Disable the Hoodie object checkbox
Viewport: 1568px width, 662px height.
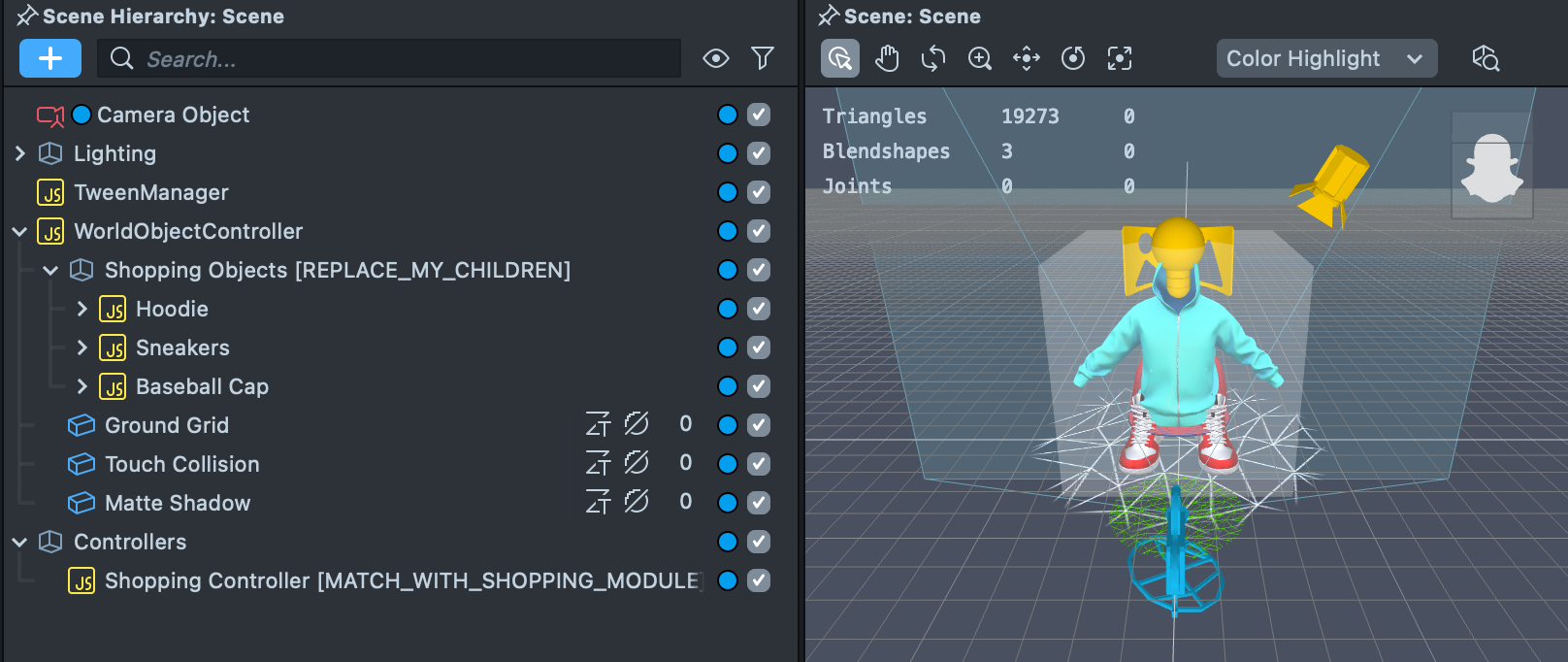pyautogui.click(x=759, y=309)
